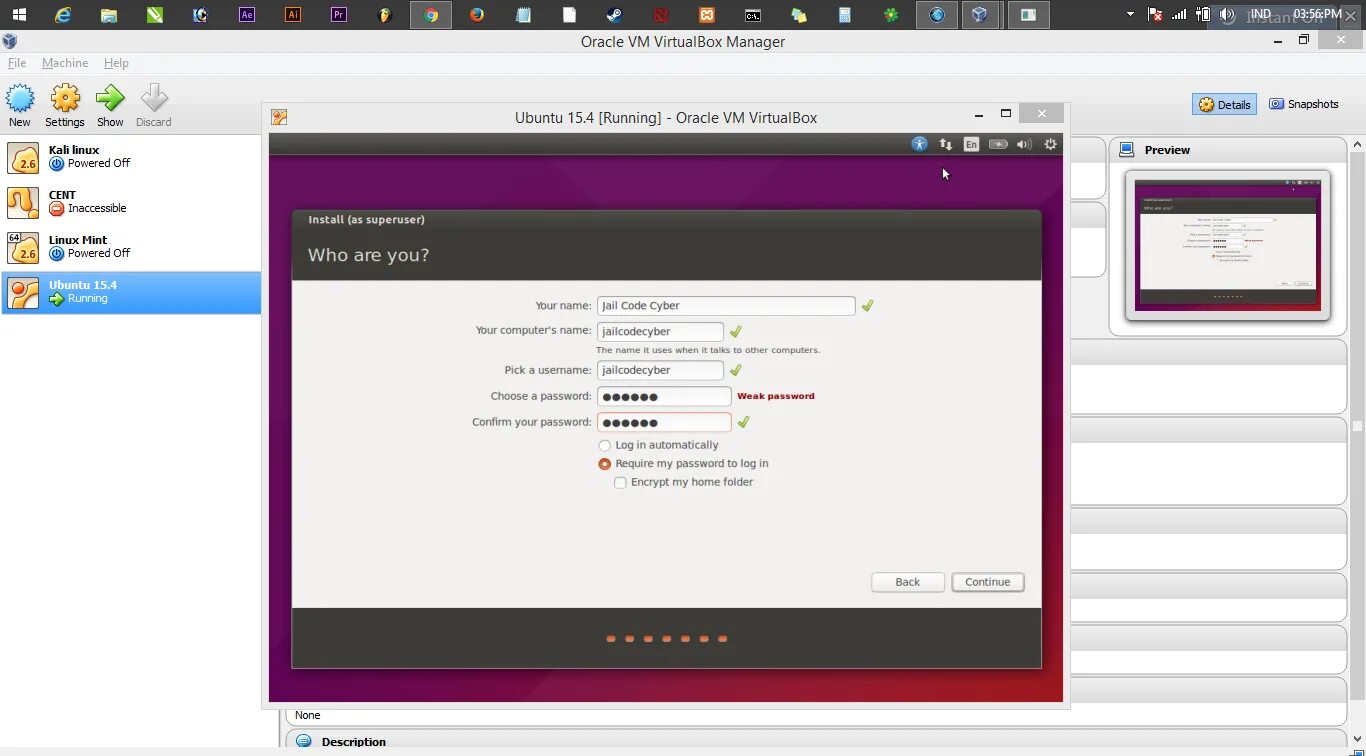Image resolution: width=1366 pixels, height=756 pixels.
Task: Show hidden tray icons arrow
Action: [1130, 15]
